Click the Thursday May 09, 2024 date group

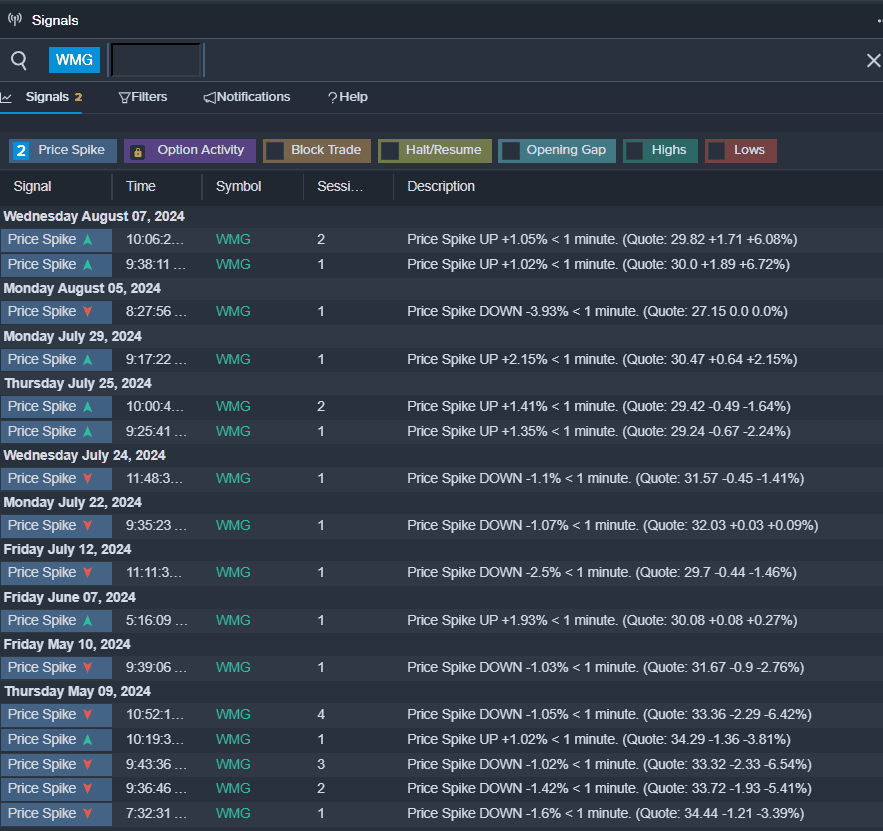(77, 691)
